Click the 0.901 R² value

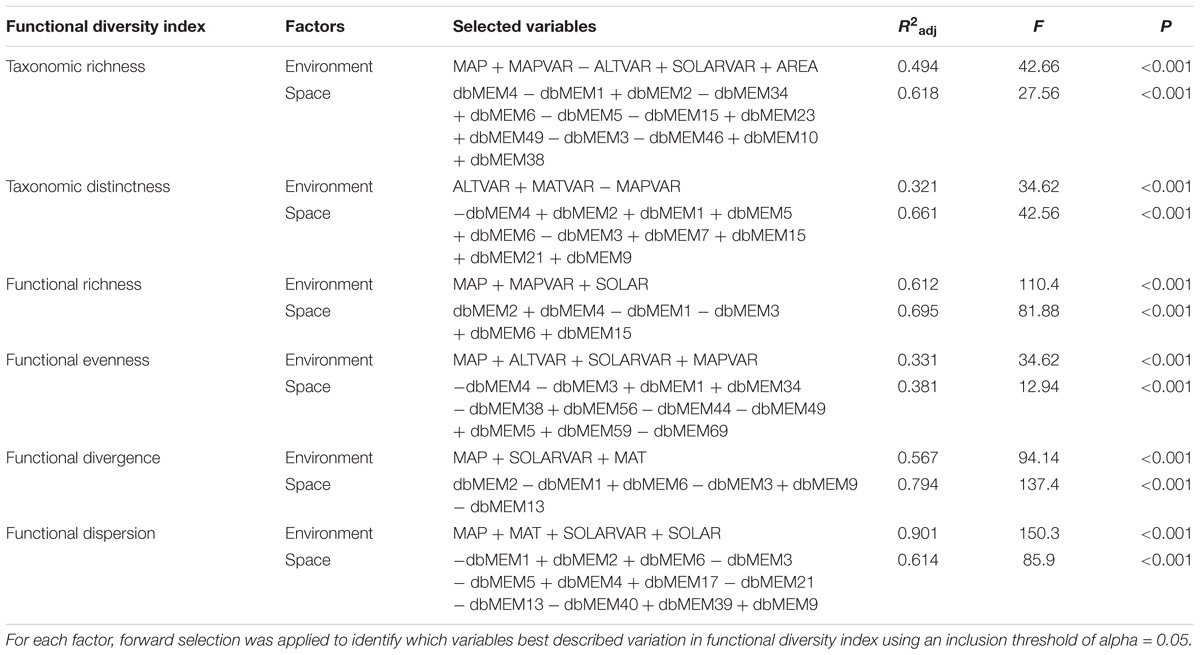(x=916, y=533)
